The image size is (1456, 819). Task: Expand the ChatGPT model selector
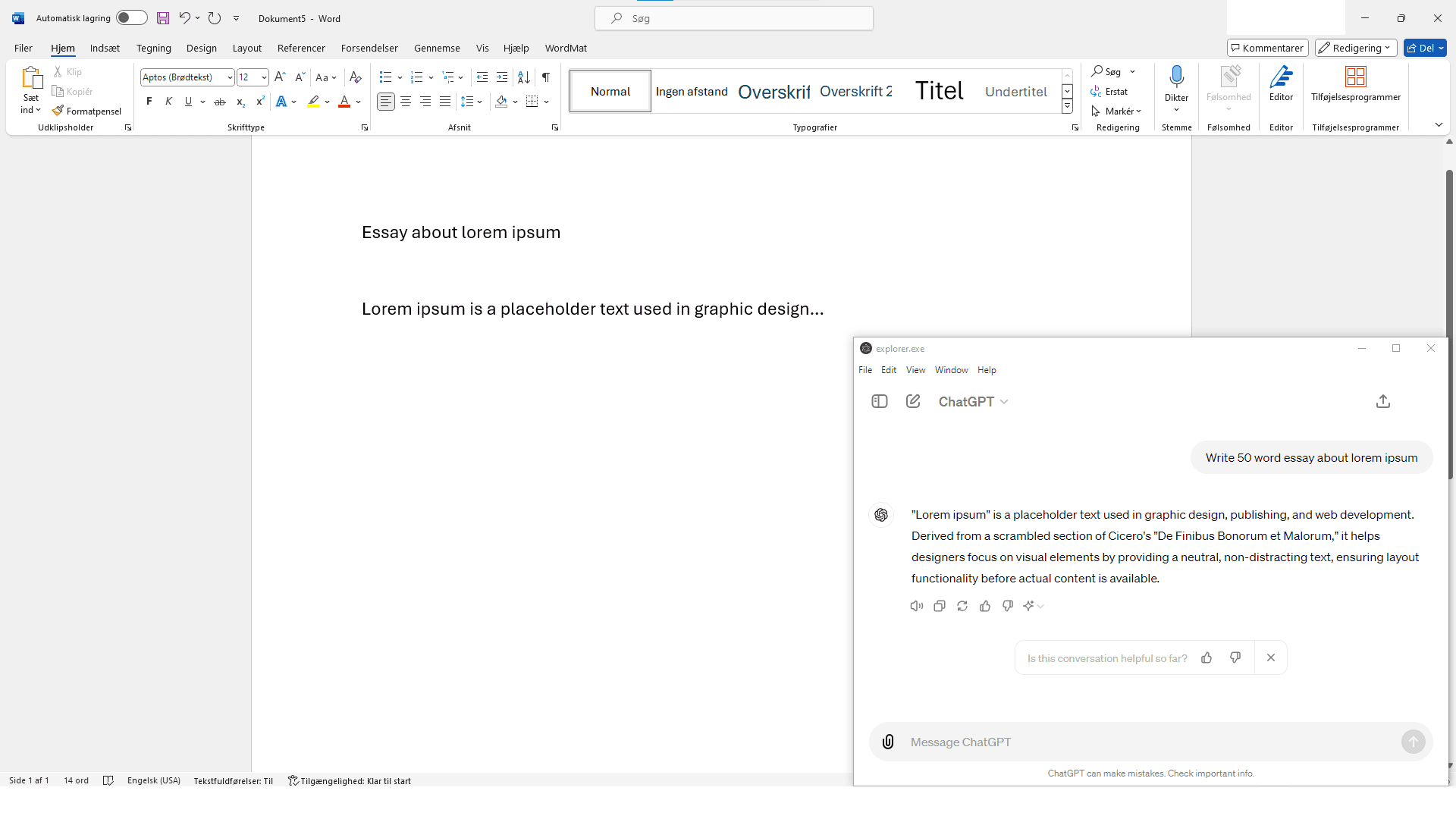tap(973, 402)
